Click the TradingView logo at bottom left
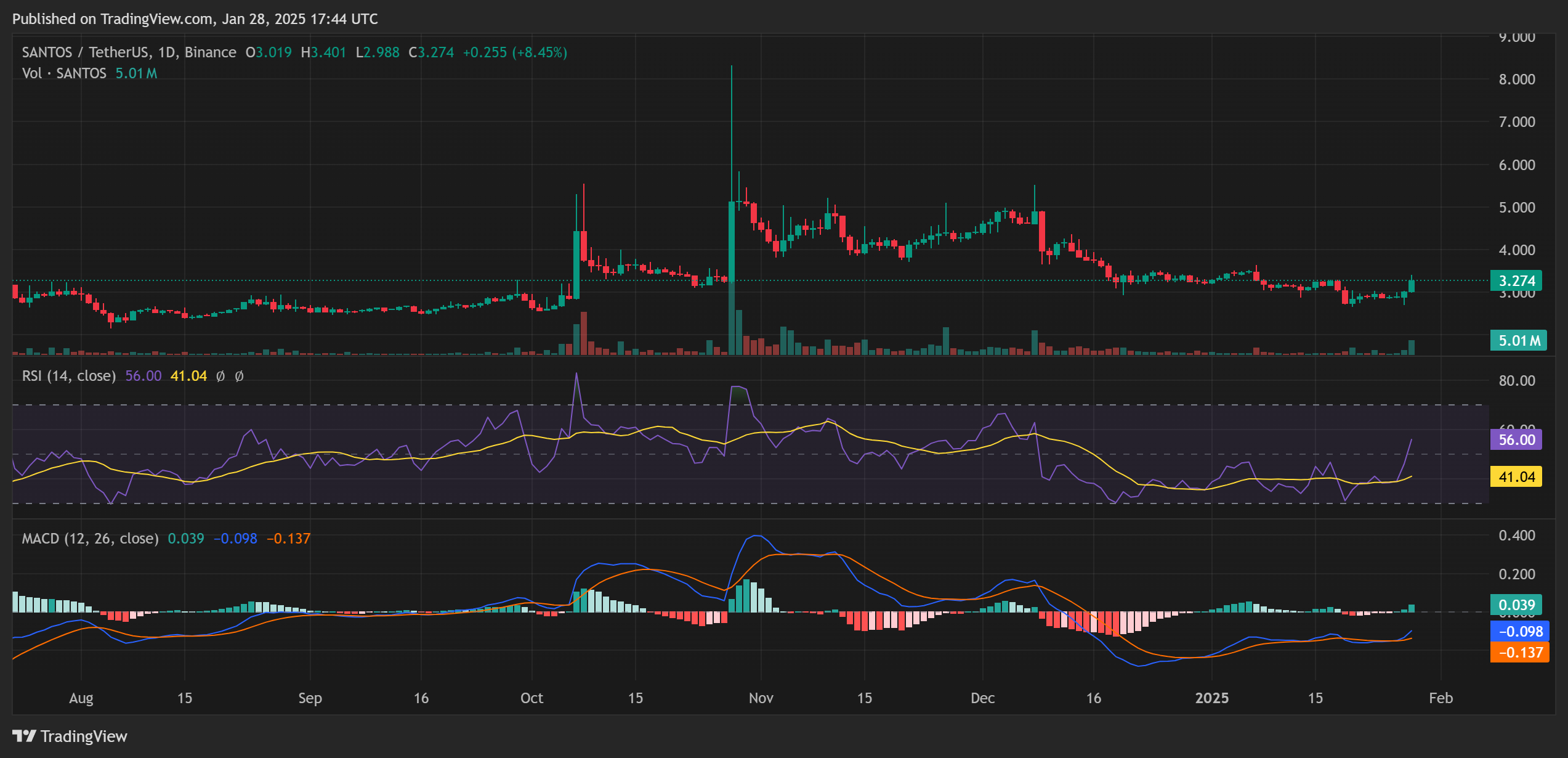The width and height of the screenshot is (1568, 758). pos(70,736)
